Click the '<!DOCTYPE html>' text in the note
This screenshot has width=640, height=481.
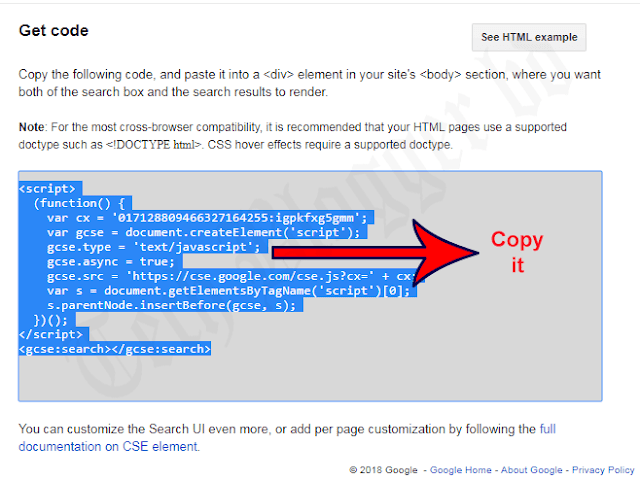click(x=153, y=145)
